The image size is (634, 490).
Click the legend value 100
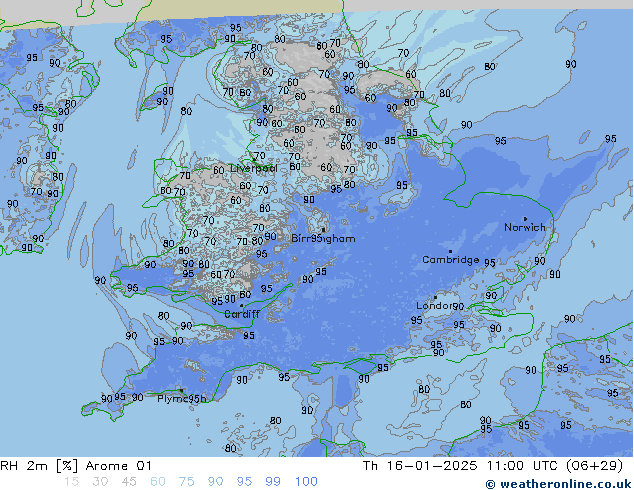(x=306, y=482)
